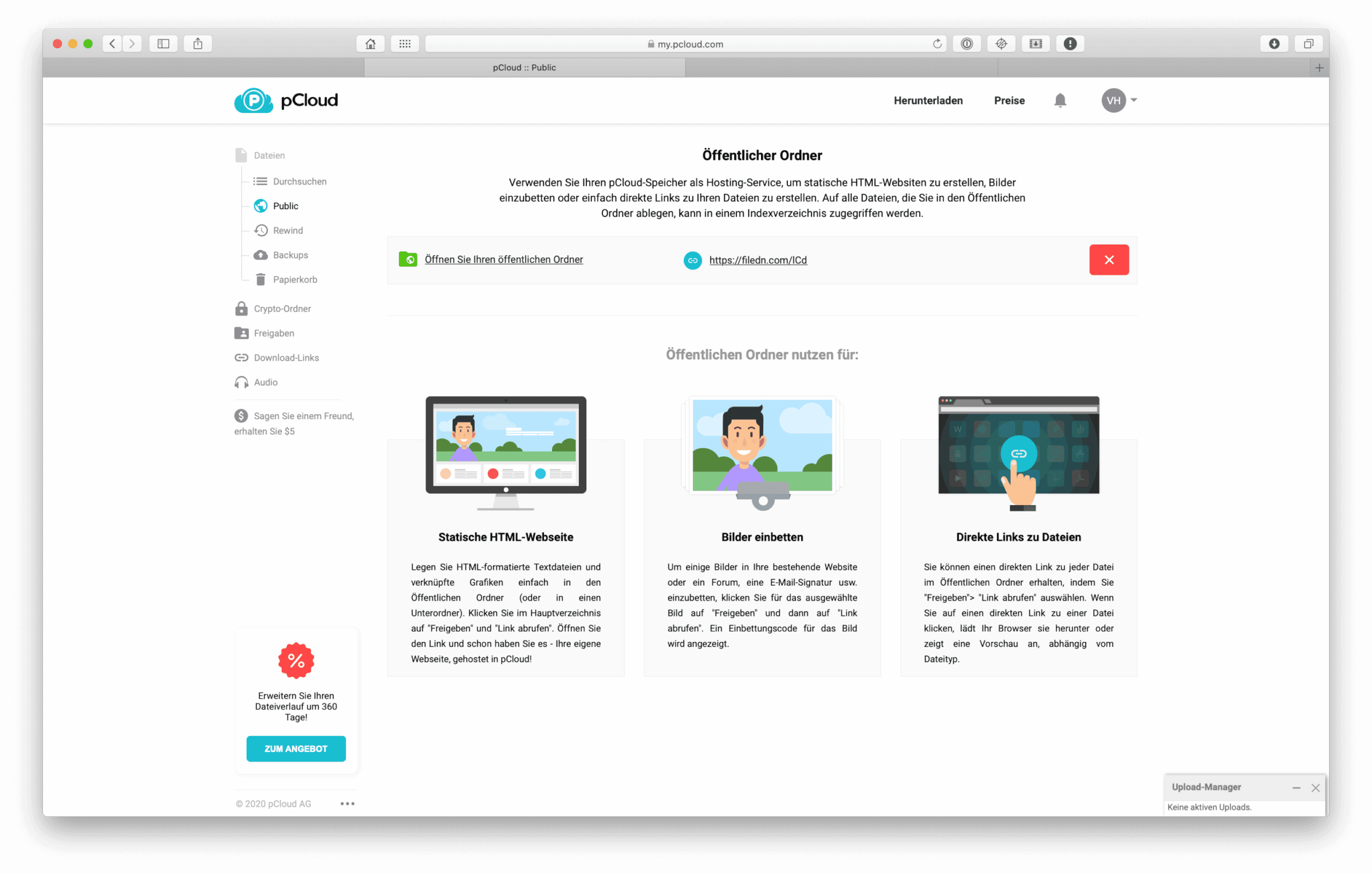Click Safari home button

click(x=370, y=43)
